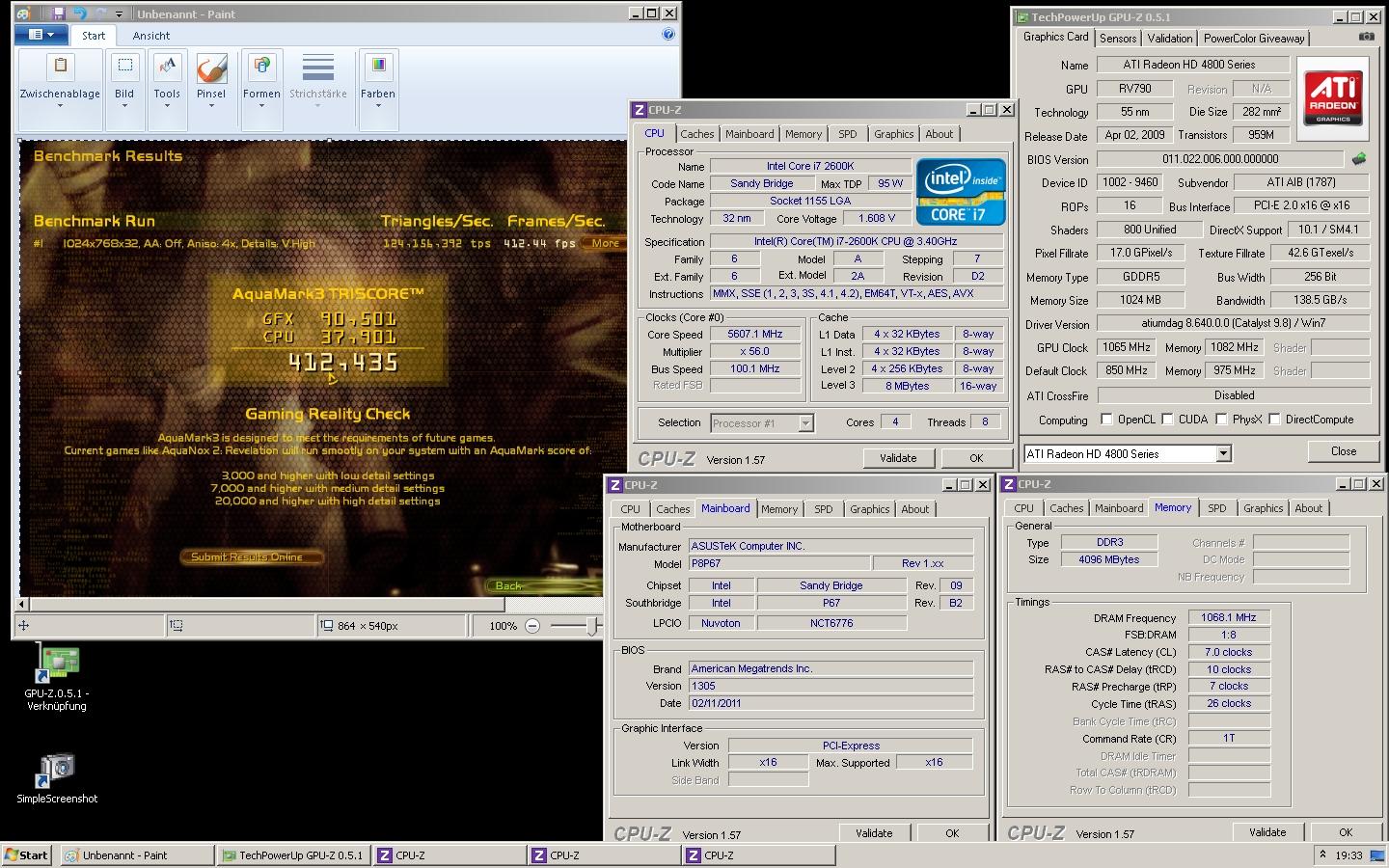Toggle the PhysX checkbox in GPU-Z
Image resolution: width=1389 pixels, height=868 pixels.
pyautogui.click(x=1221, y=420)
